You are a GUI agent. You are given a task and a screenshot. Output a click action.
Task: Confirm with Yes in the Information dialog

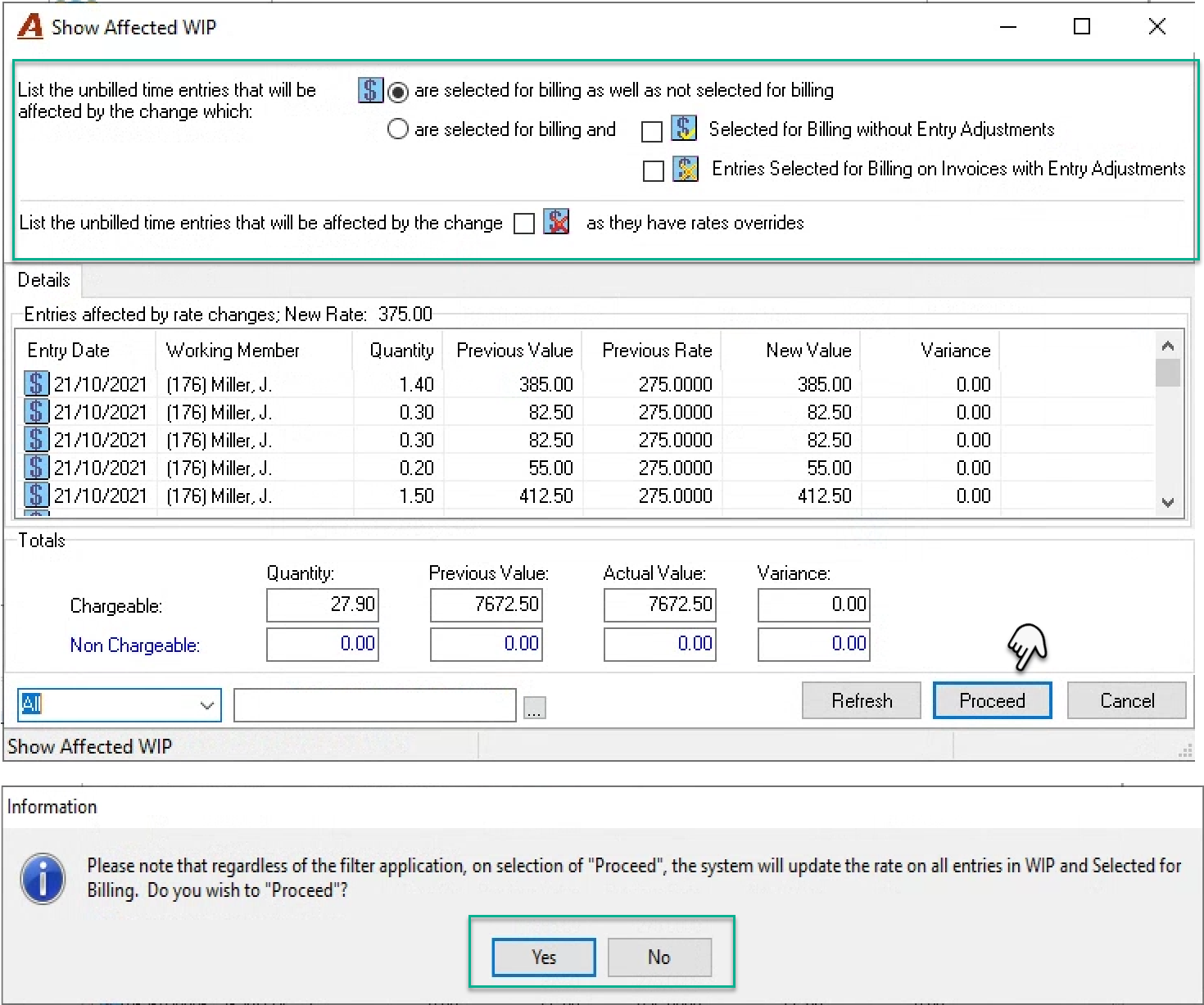click(x=544, y=957)
